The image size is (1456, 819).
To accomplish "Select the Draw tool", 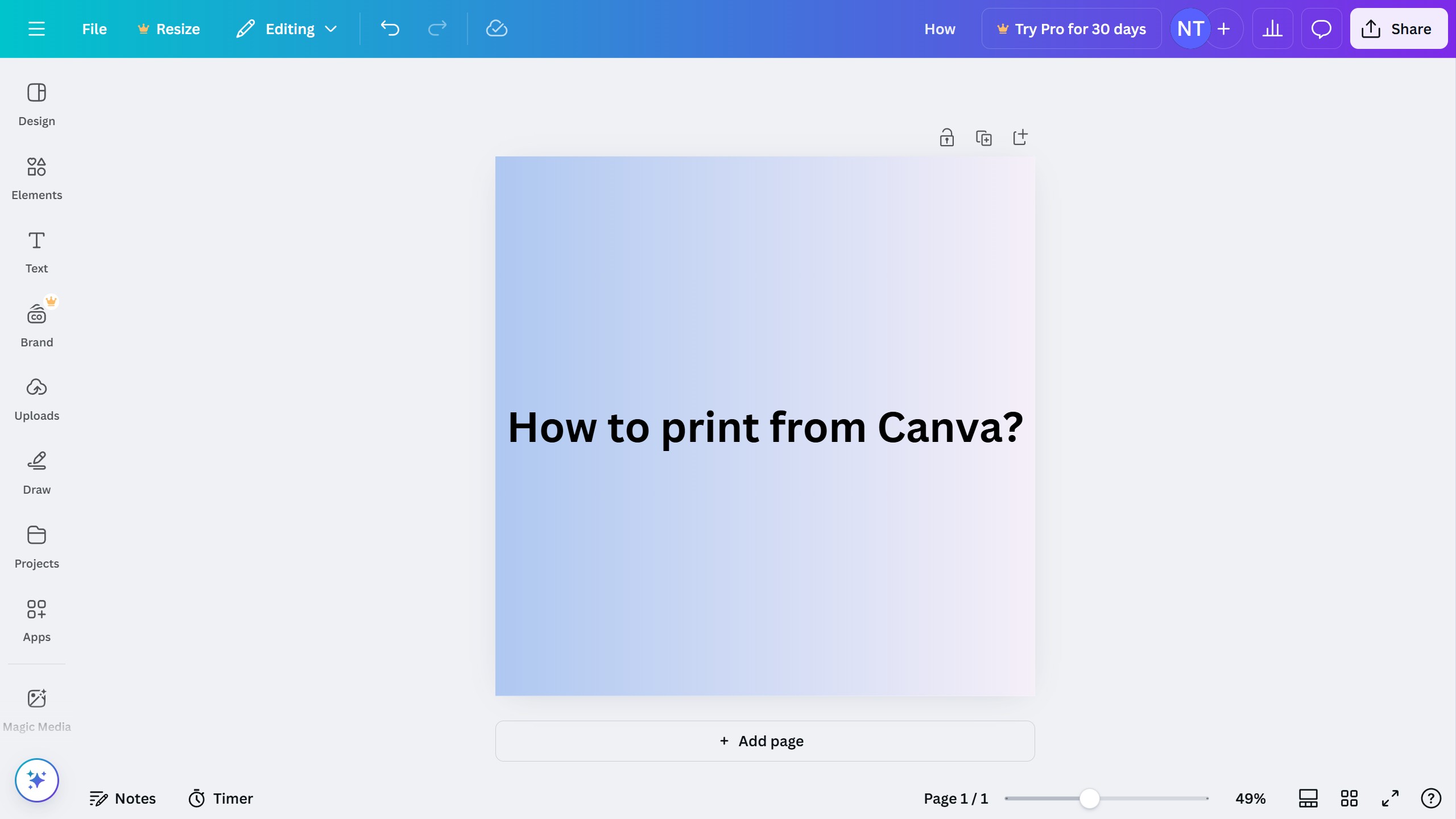I will (x=36, y=472).
